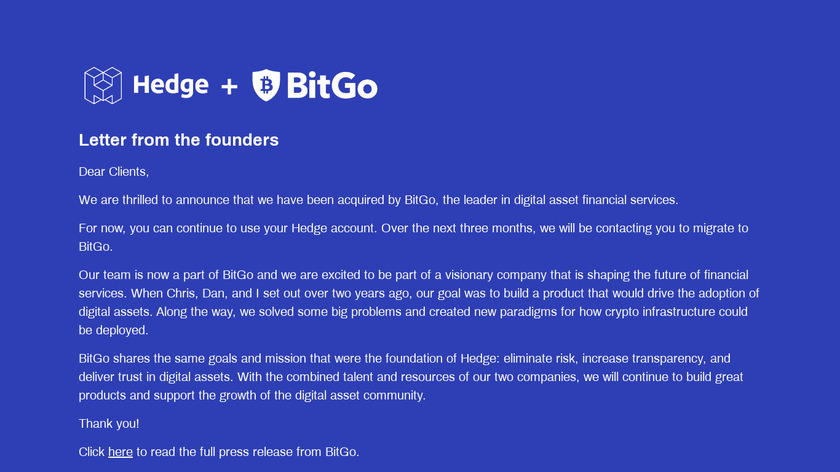Image resolution: width=840 pixels, height=472 pixels.
Task: Click the "Dear Clients," salutation
Action: 113,172
